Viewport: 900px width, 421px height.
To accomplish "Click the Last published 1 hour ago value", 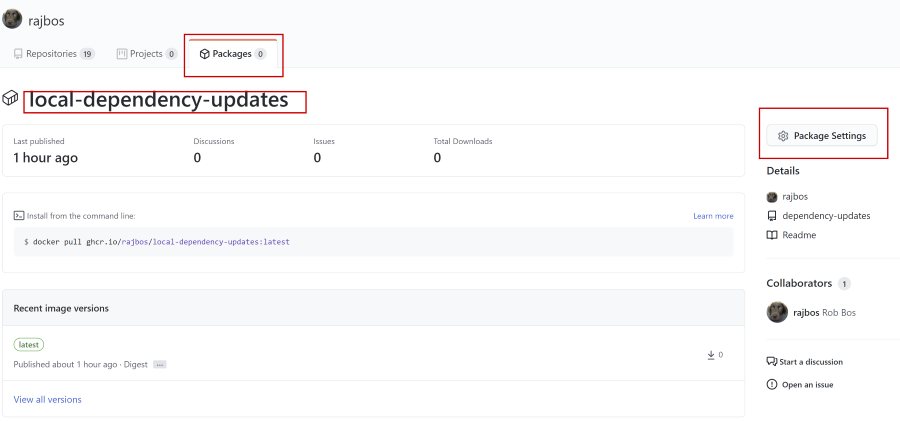I will (45, 158).
